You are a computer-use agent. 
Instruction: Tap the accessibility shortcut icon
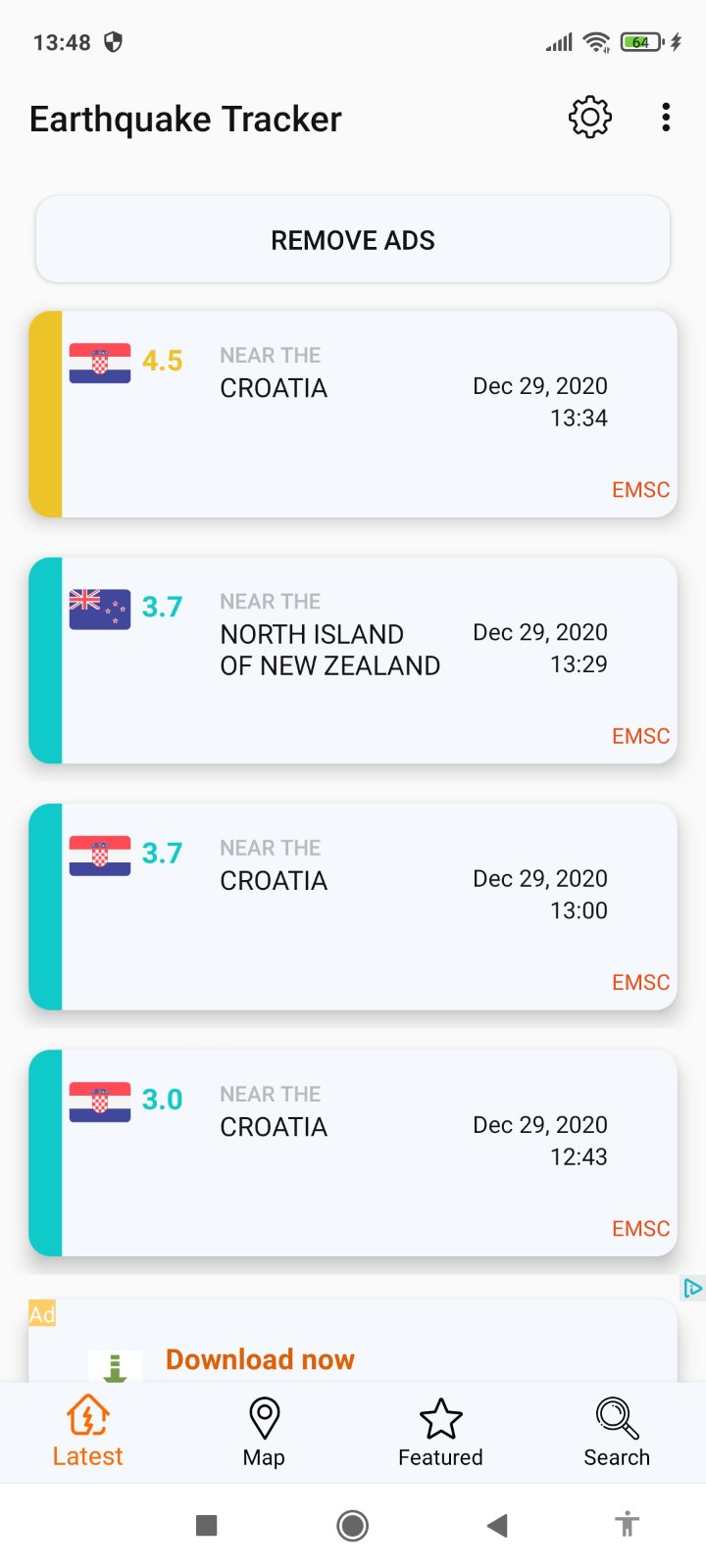tap(627, 1525)
